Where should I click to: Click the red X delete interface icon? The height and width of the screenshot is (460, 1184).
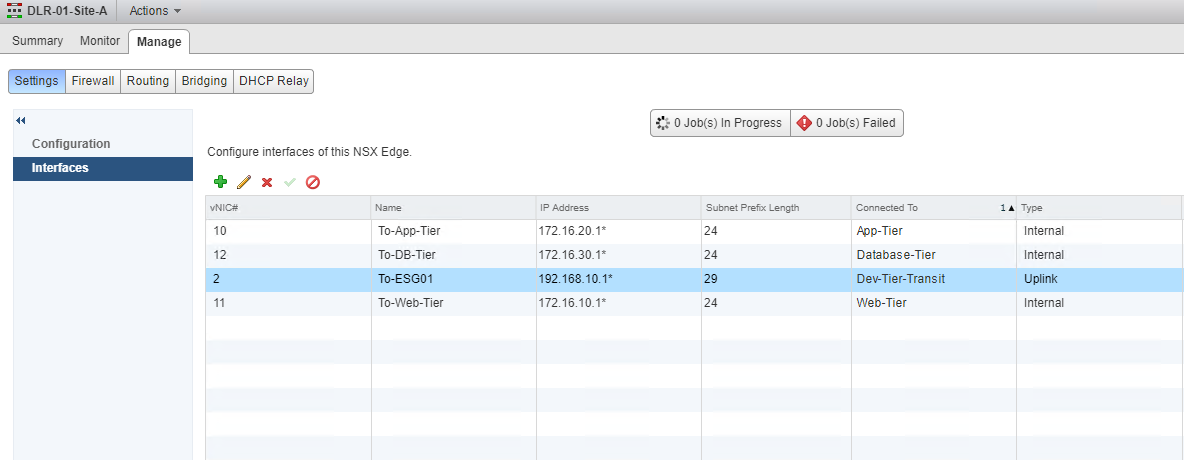267,182
